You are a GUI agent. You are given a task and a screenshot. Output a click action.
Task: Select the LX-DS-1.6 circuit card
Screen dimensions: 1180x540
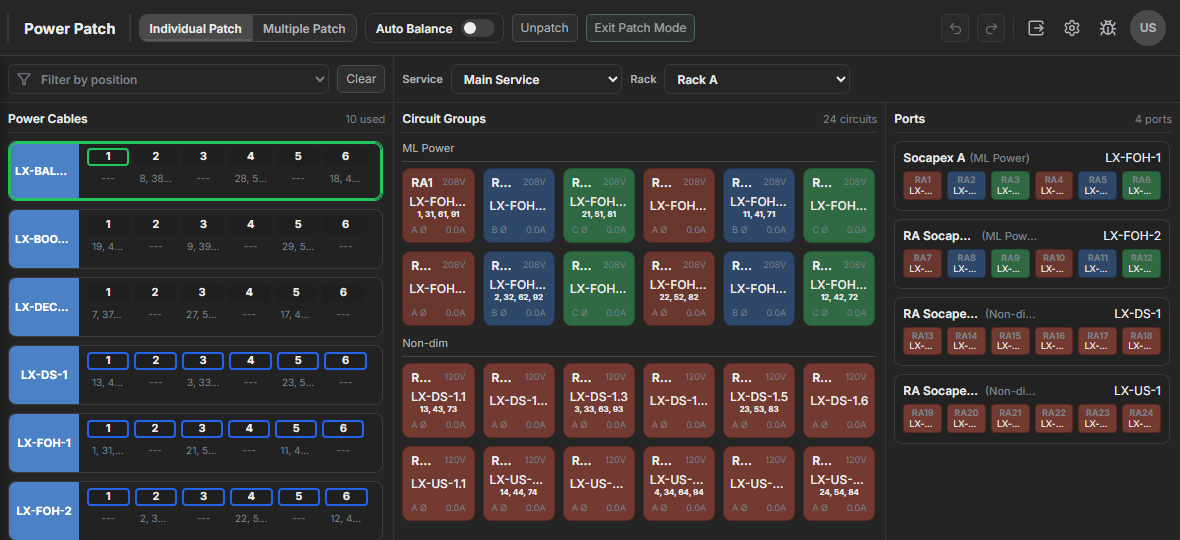pos(839,400)
